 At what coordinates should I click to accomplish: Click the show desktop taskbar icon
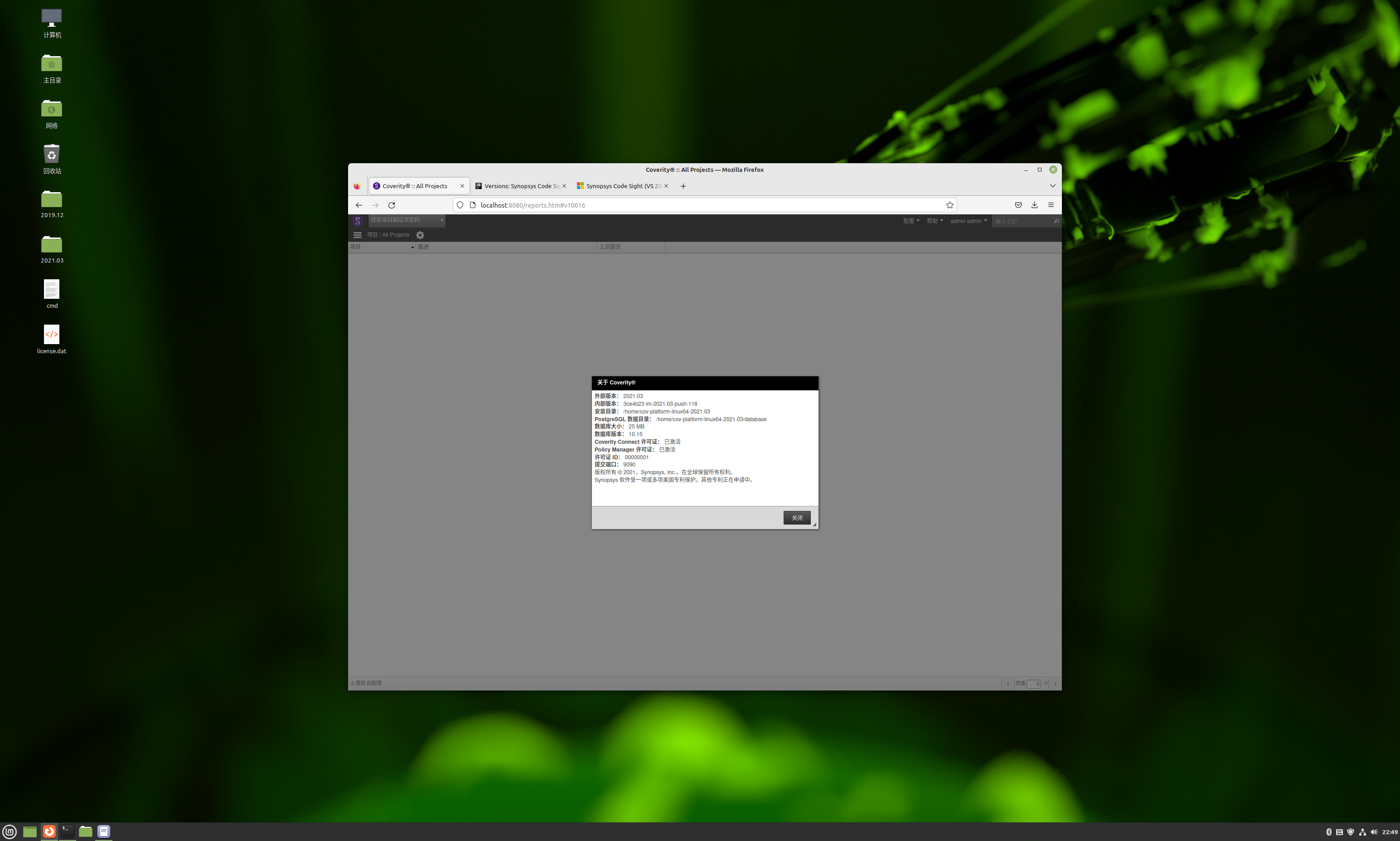coord(30,831)
